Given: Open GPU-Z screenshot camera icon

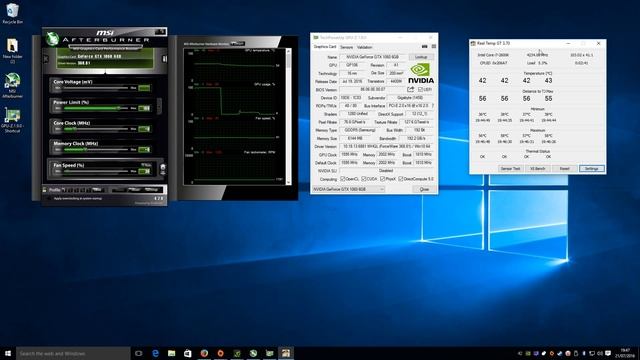Looking at the screenshot, I should (424, 47).
